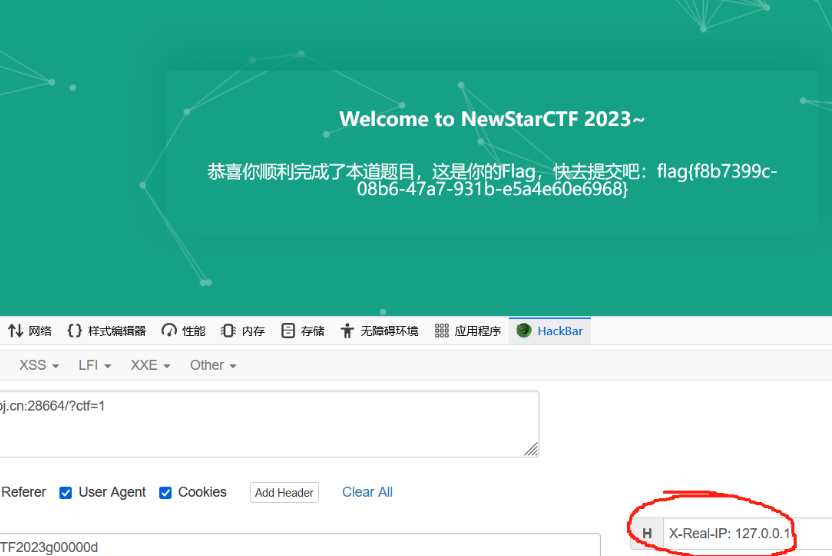Viewport: 832px width, 556px height.
Task: Open the Other dropdown menu
Action: (x=213, y=365)
